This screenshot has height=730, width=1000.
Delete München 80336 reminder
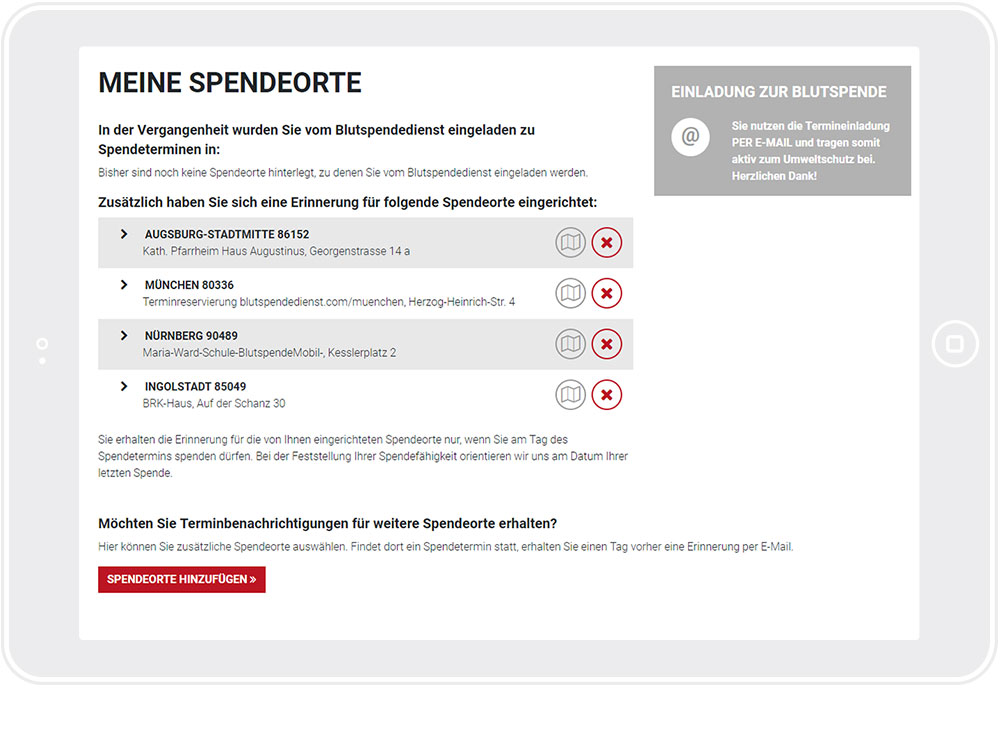tap(607, 293)
